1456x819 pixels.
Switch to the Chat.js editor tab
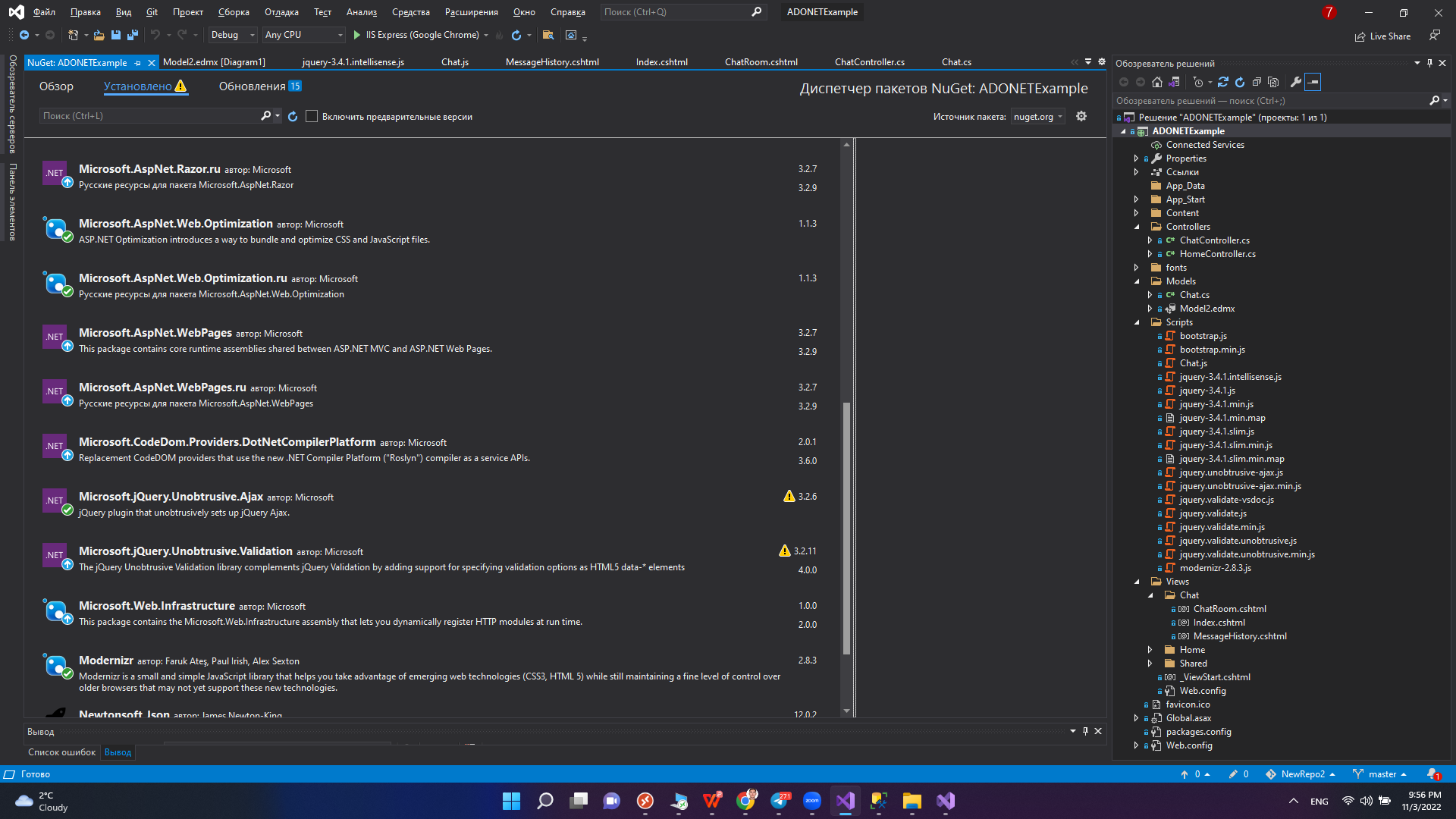tap(455, 62)
